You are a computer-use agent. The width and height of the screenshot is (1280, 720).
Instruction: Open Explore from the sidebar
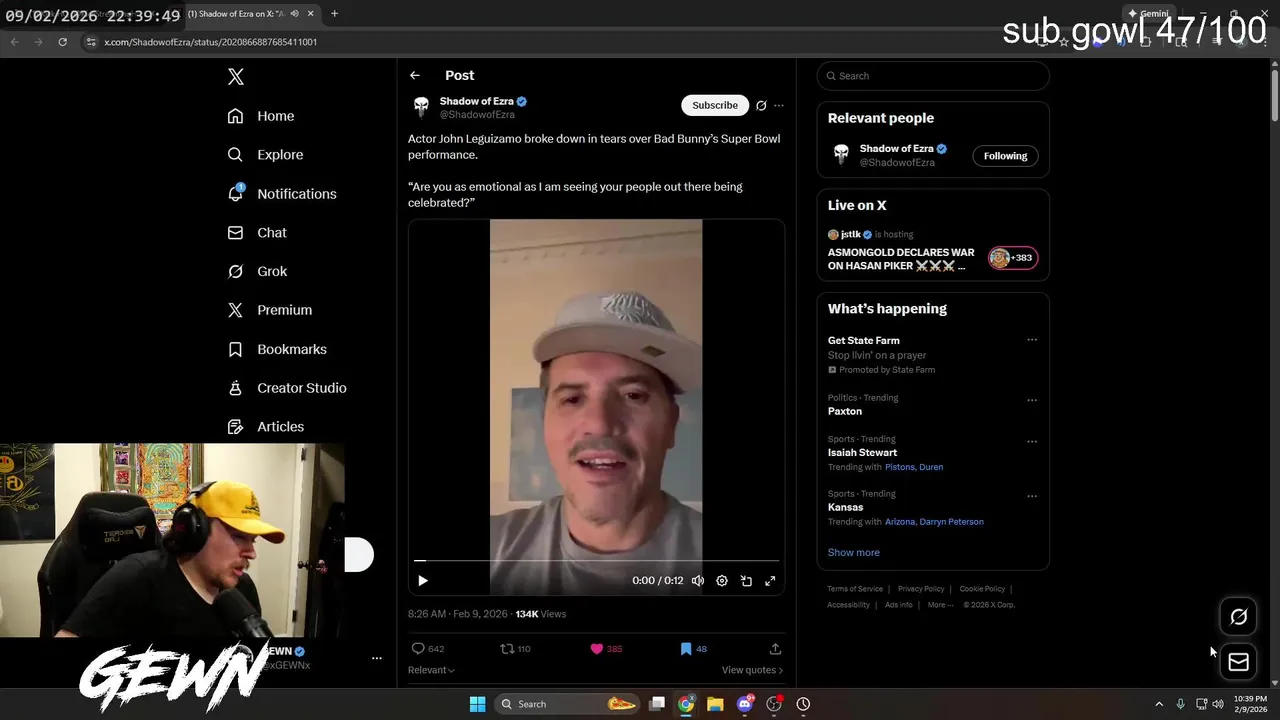(x=265, y=155)
